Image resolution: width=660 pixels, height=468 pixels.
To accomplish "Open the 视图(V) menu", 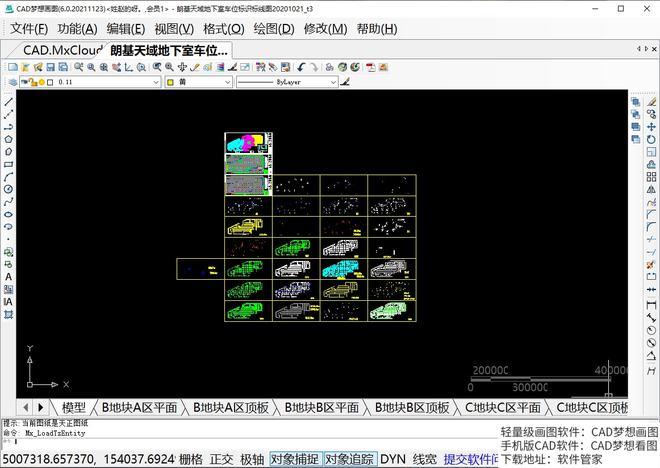I will coord(174,29).
